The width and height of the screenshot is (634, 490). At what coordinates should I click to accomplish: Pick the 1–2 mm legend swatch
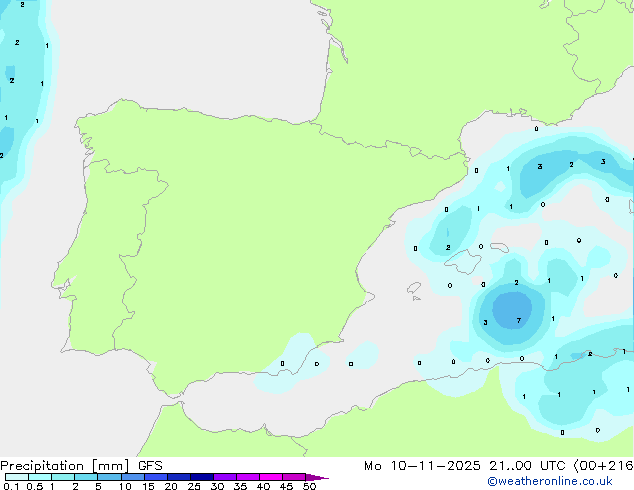(63, 477)
